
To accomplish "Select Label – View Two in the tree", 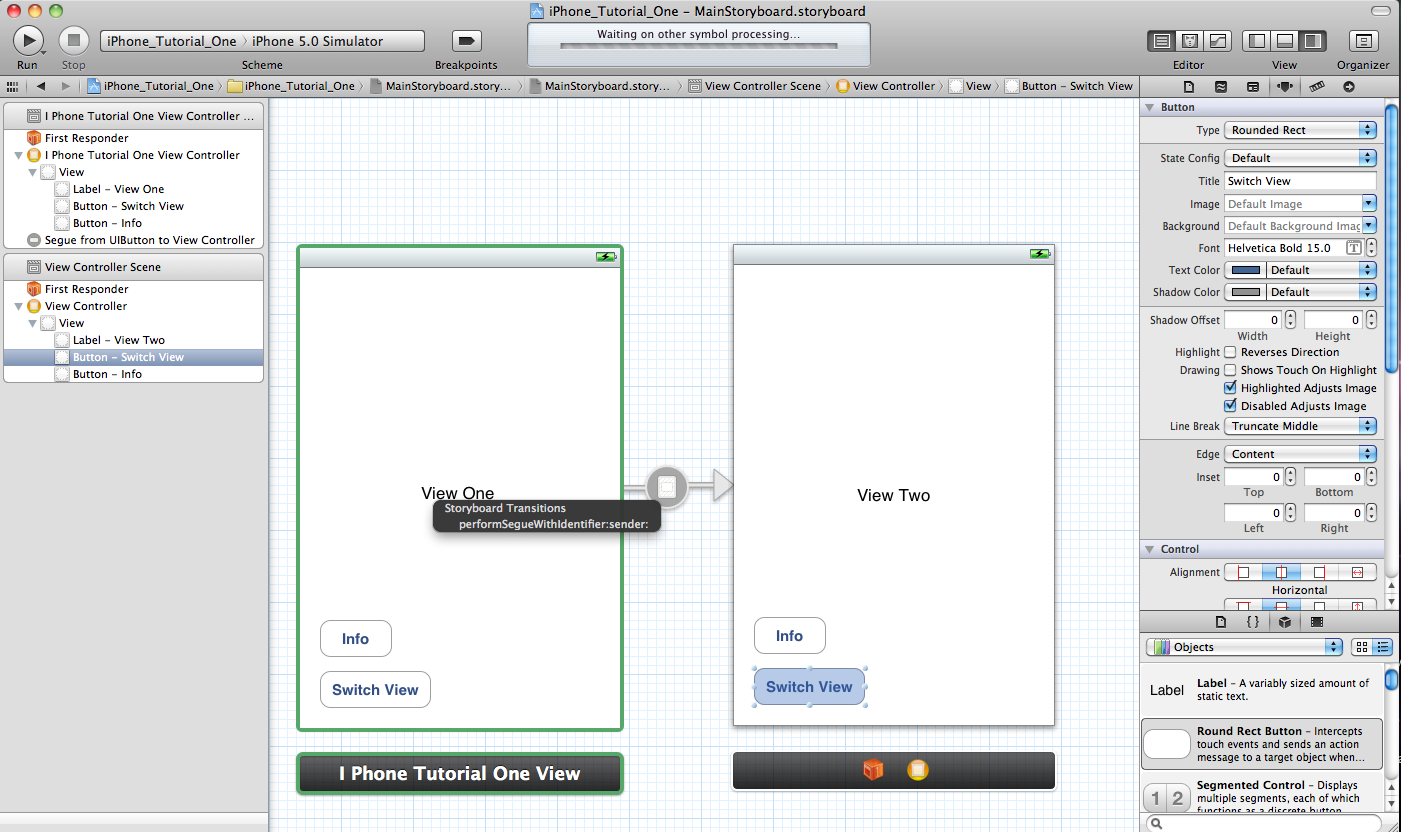I will tap(120, 339).
